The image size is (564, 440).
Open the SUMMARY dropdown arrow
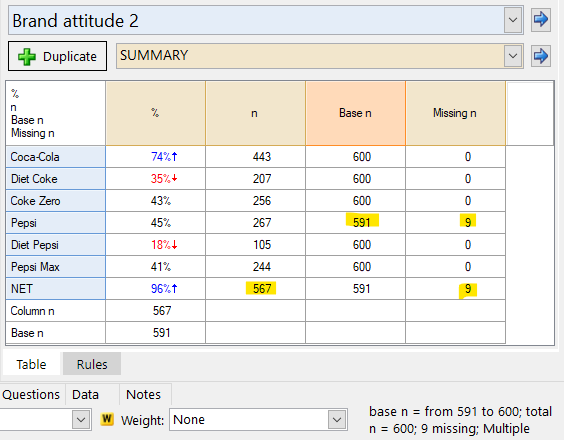coord(513,56)
